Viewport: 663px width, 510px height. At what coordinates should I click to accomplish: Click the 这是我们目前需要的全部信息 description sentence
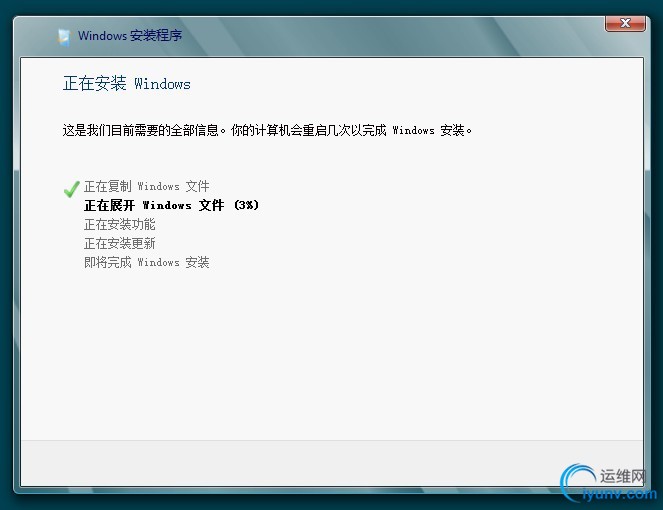[267, 130]
